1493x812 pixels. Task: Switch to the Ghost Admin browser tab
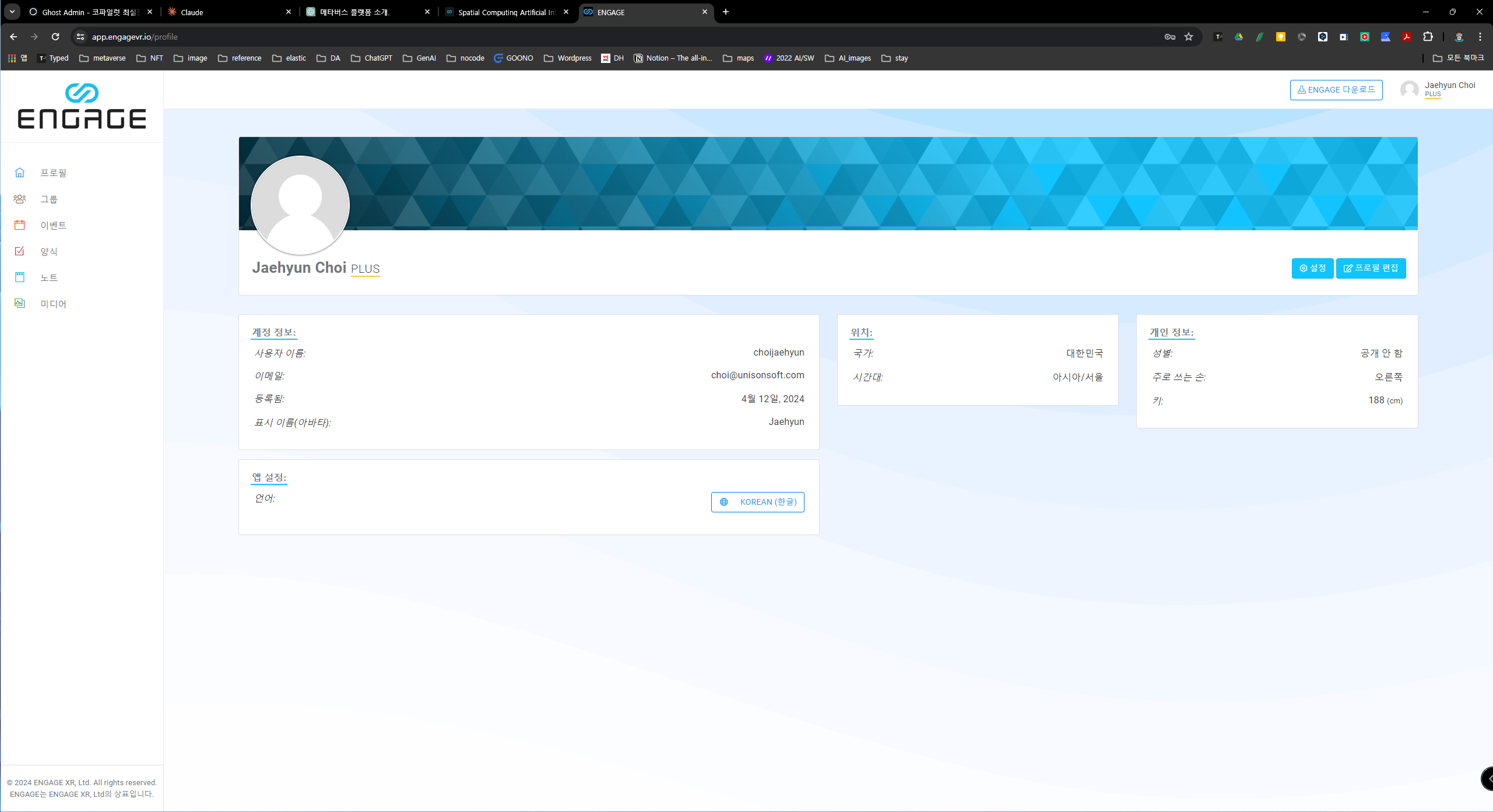(x=87, y=12)
